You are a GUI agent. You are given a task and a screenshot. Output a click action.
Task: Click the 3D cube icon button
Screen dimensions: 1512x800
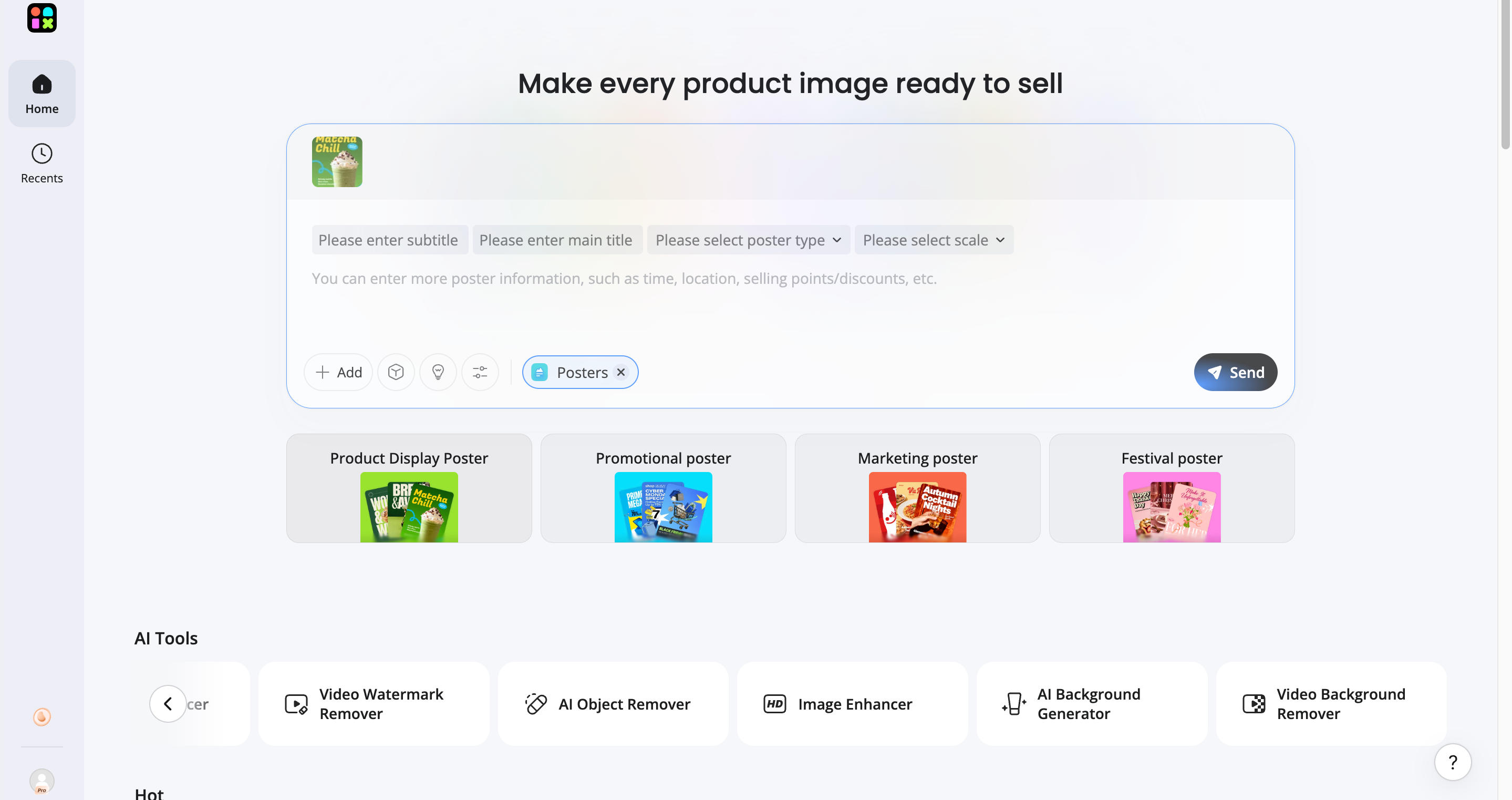coord(396,372)
